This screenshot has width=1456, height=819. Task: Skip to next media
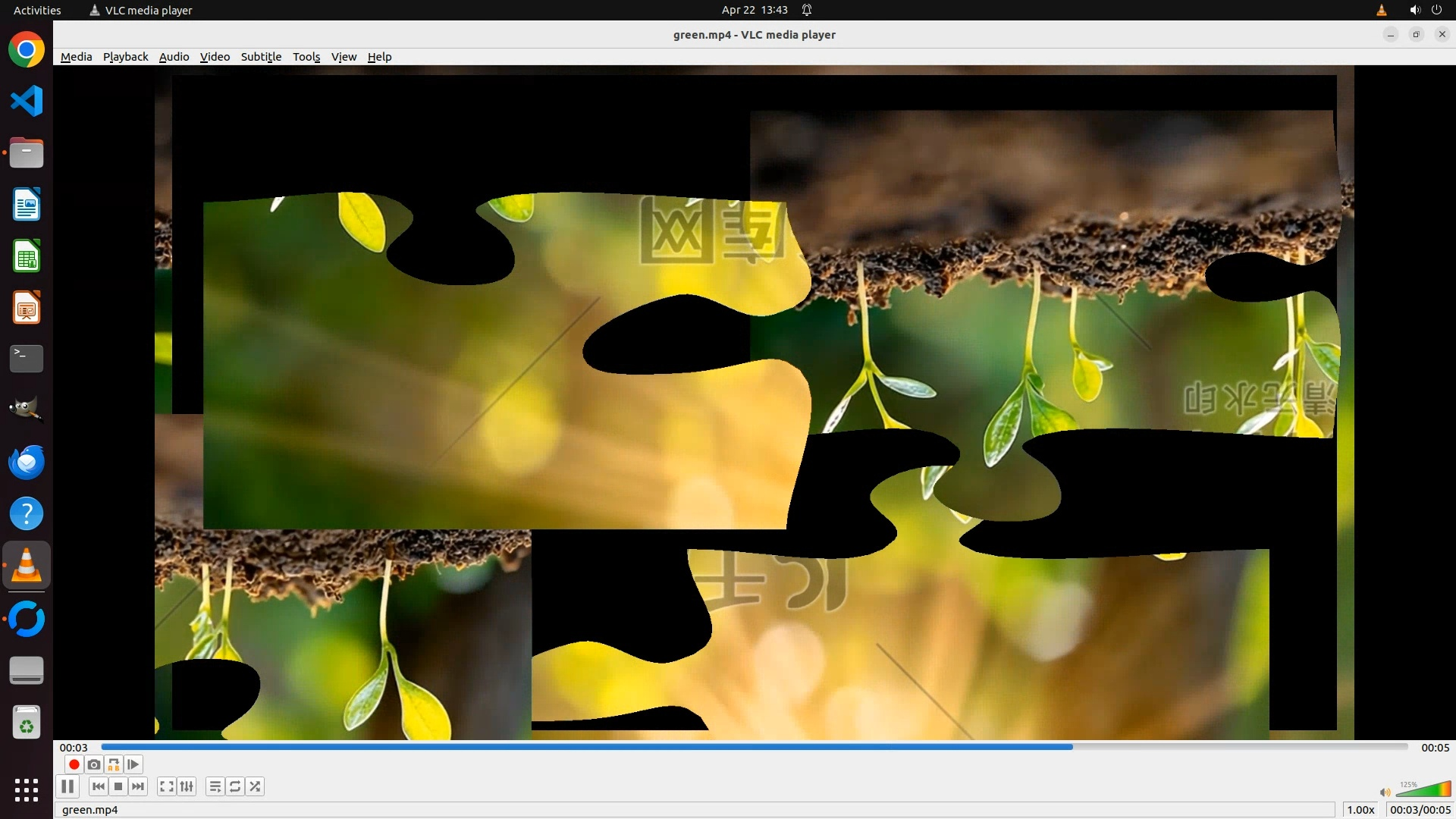138,786
